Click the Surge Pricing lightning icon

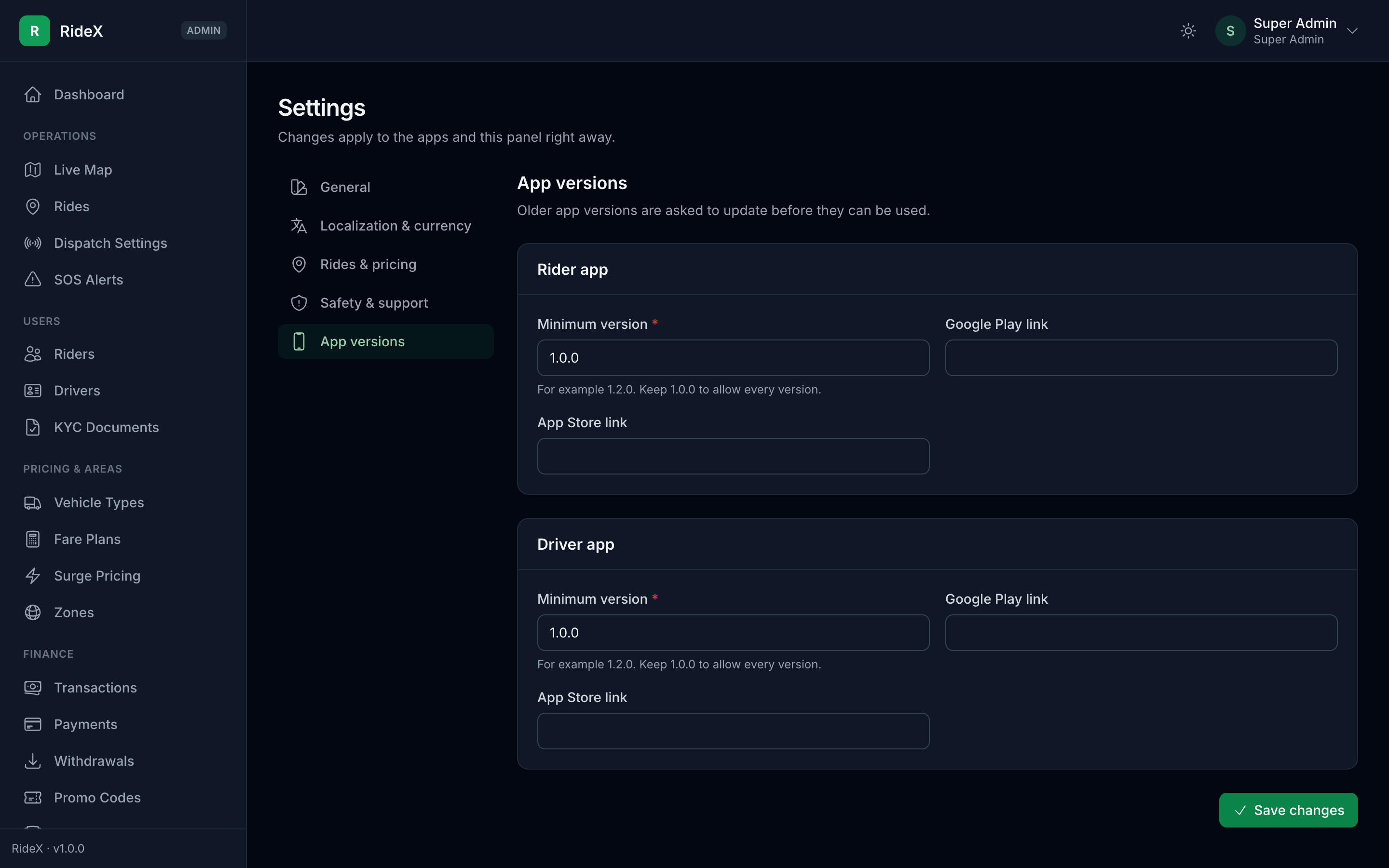pos(33,576)
